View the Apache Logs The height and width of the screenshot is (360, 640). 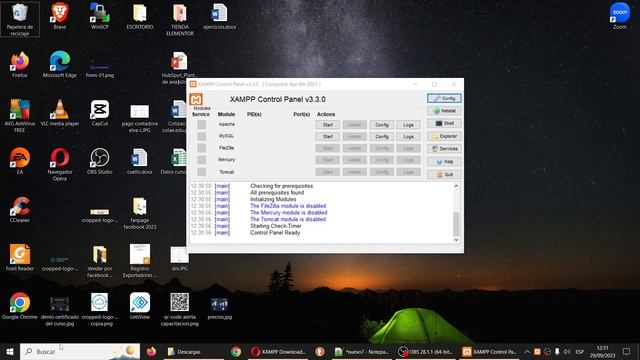pos(408,124)
